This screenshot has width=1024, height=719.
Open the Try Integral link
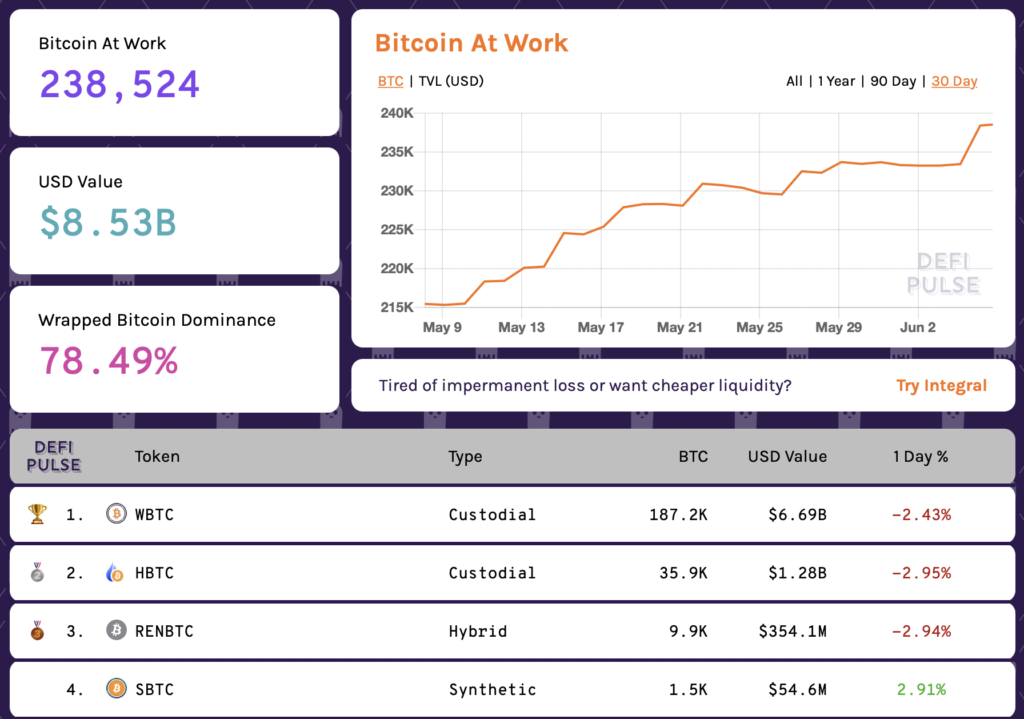pyautogui.click(x=941, y=386)
